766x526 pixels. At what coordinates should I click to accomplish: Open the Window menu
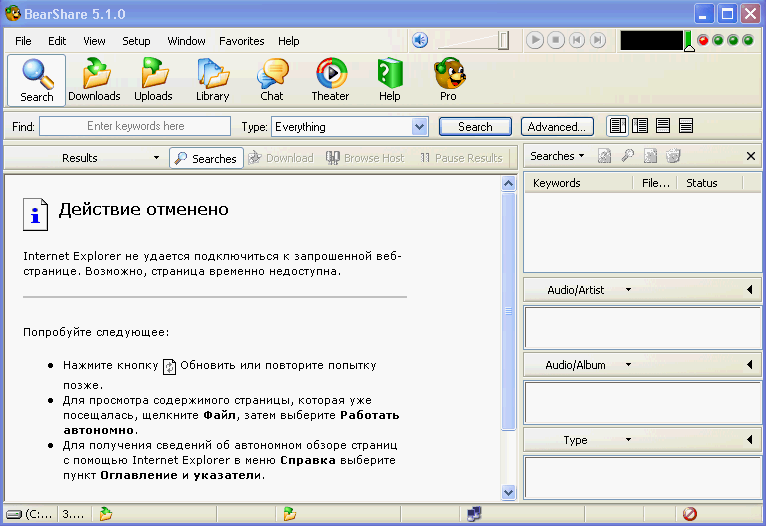click(x=186, y=41)
